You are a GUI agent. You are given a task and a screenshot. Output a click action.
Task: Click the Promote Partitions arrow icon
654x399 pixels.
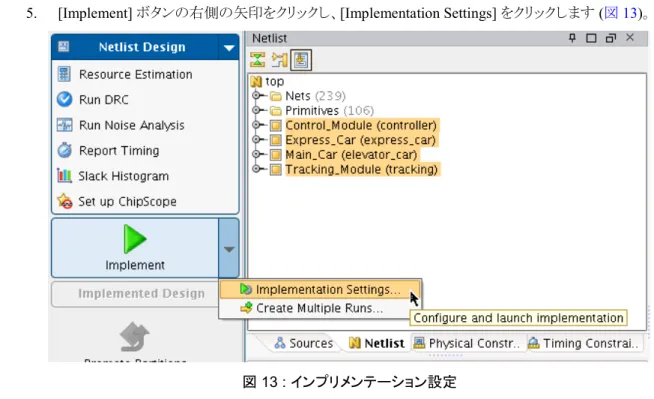134,337
